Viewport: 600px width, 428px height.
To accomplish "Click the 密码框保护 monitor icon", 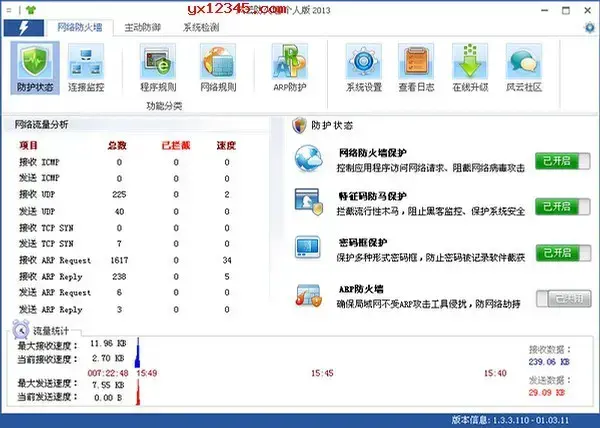I will [308, 247].
